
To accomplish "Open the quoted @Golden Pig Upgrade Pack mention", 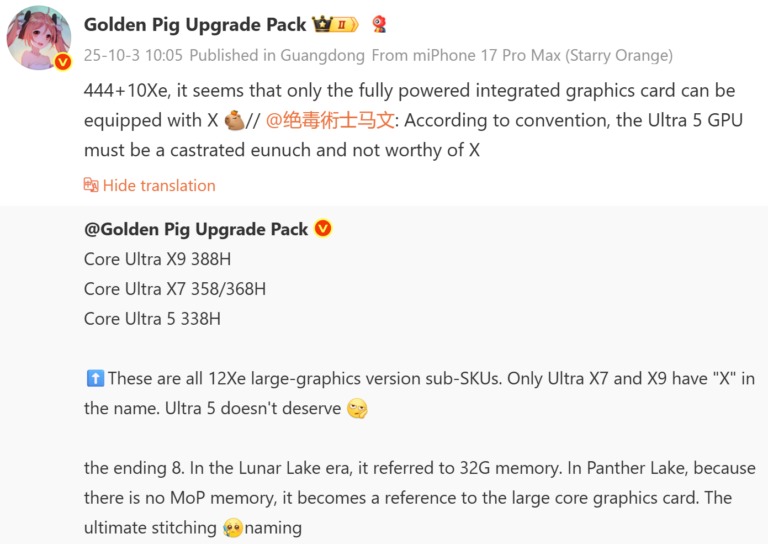I will click(x=196, y=229).
